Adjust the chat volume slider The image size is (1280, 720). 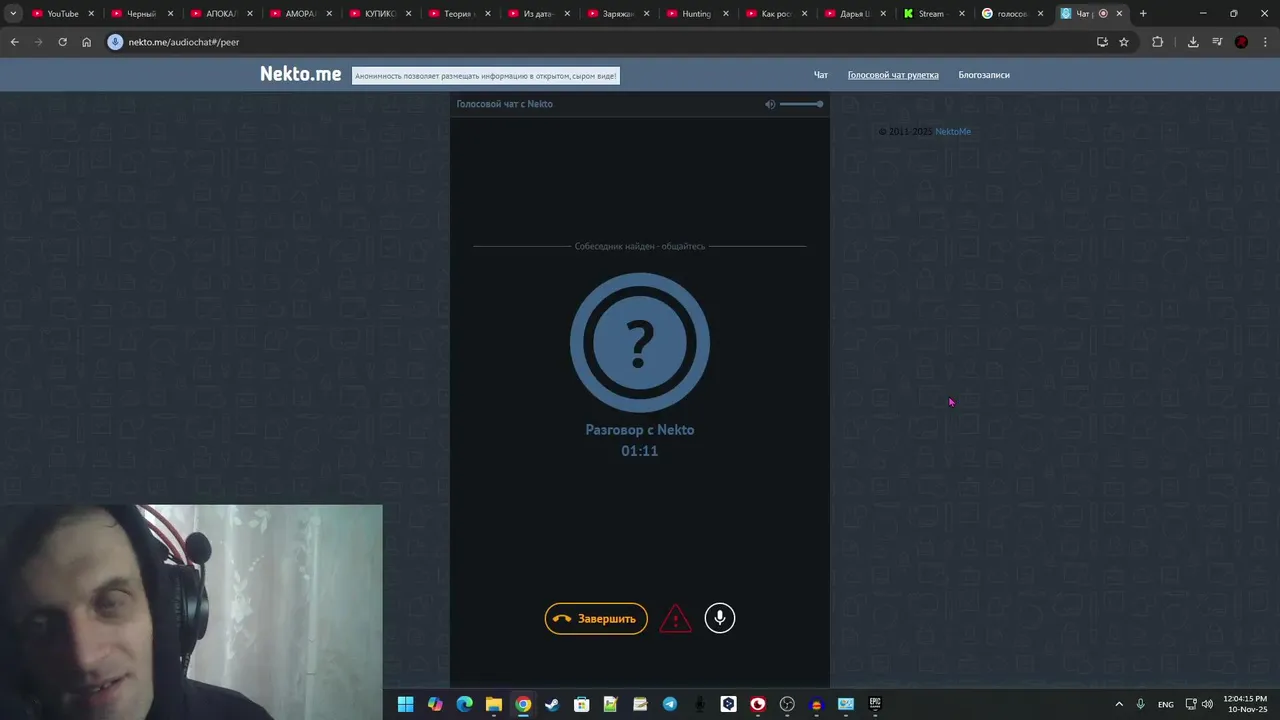[x=801, y=104]
